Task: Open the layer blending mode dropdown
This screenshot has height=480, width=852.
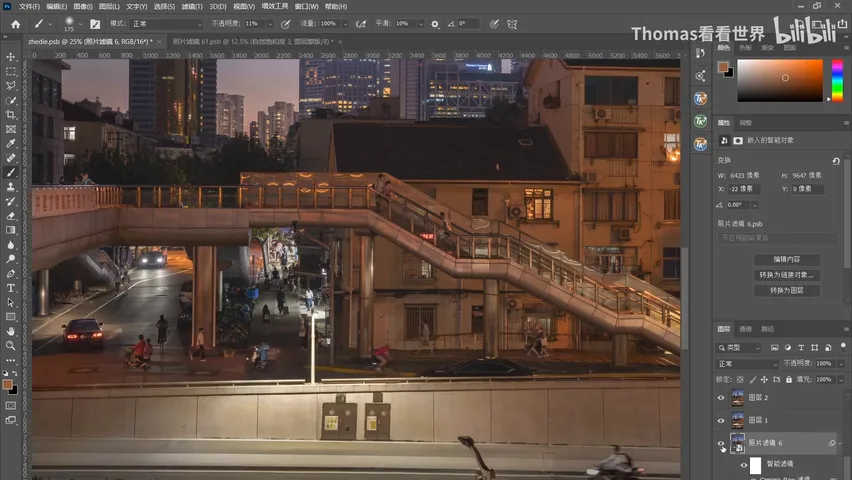Action: click(748, 364)
